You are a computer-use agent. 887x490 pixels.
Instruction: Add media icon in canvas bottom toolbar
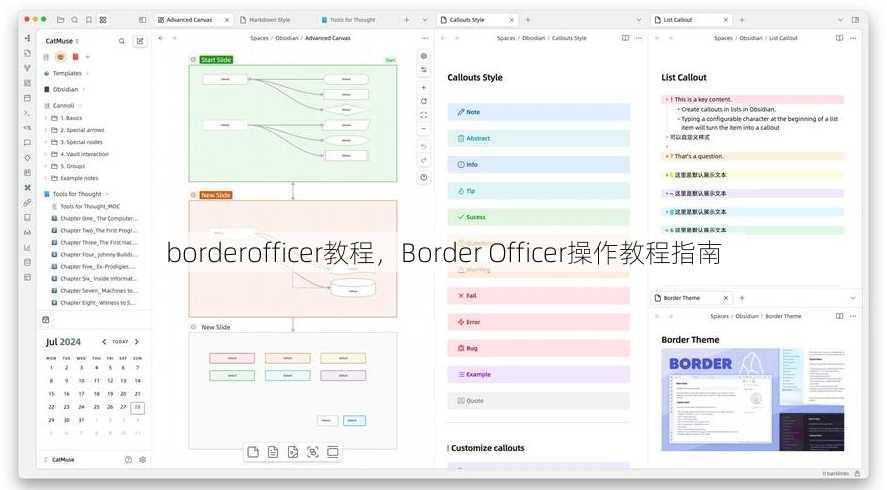tap(293, 452)
